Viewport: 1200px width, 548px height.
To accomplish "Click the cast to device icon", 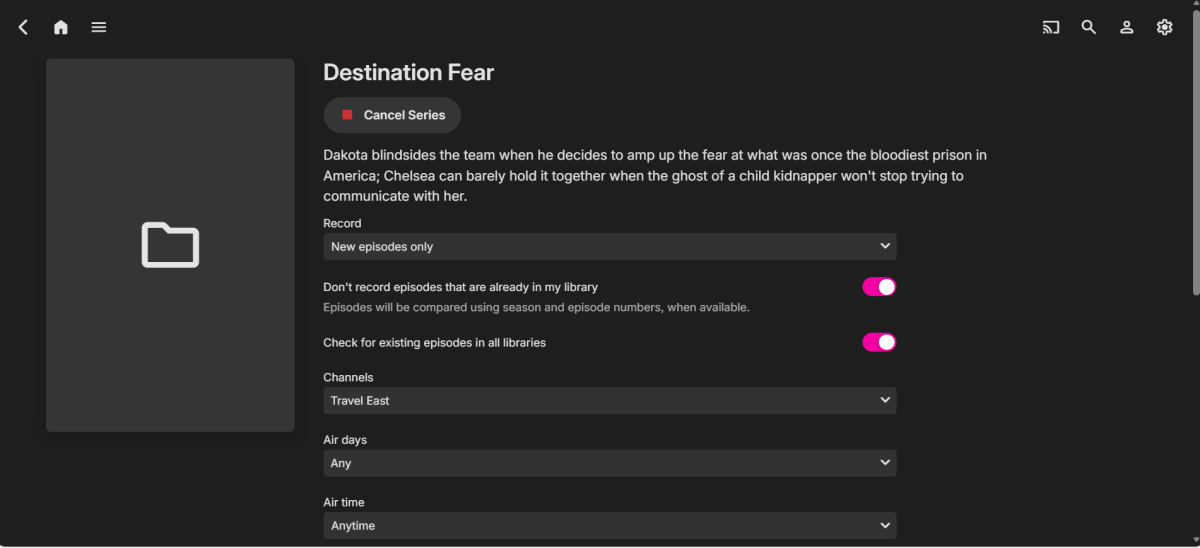I will 1051,27.
